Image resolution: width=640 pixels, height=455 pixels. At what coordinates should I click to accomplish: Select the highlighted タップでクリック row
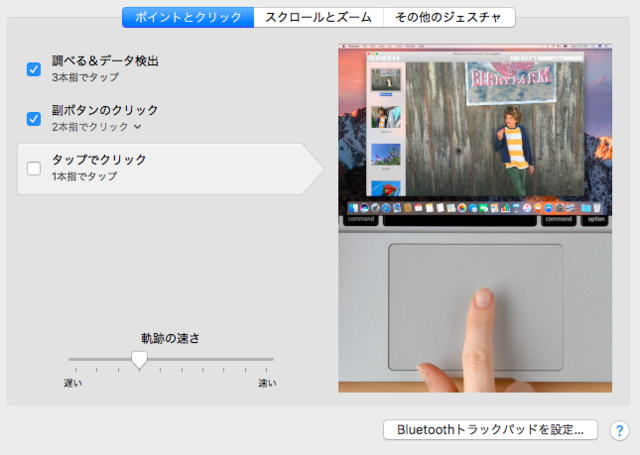click(170, 168)
